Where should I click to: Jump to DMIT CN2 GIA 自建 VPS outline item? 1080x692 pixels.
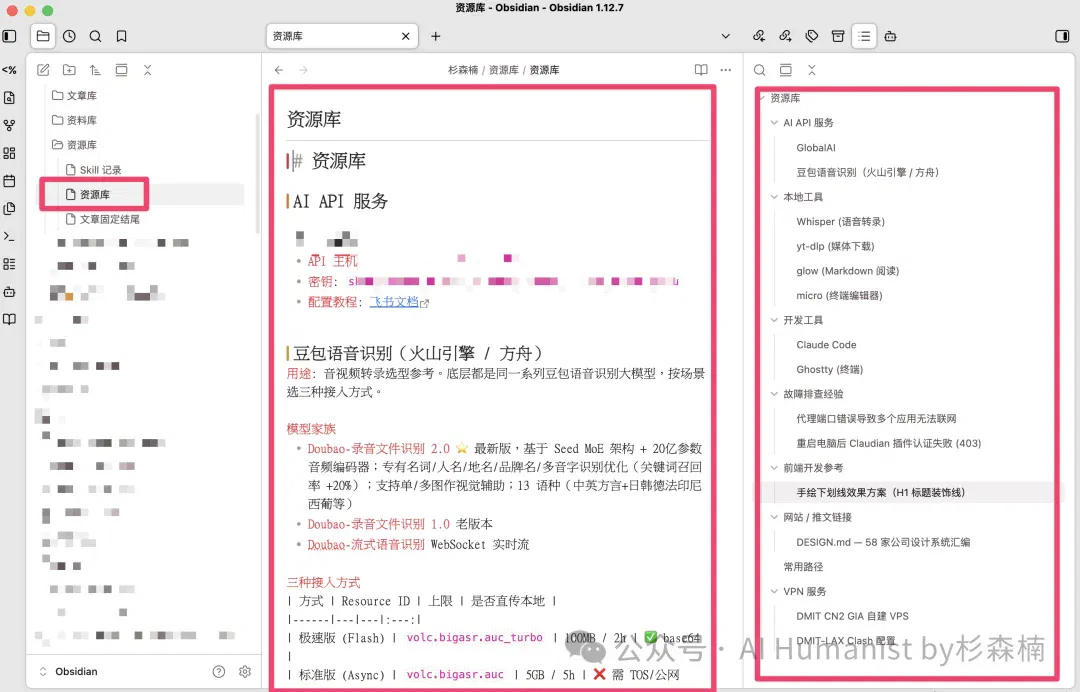click(852, 616)
